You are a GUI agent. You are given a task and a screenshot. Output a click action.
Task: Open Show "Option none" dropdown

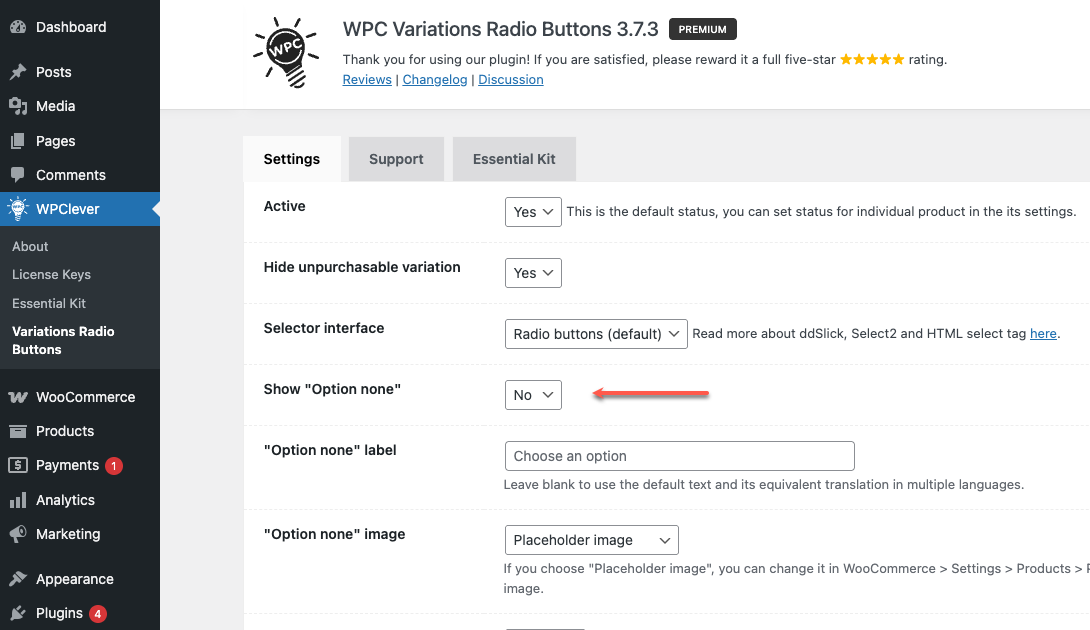click(533, 395)
